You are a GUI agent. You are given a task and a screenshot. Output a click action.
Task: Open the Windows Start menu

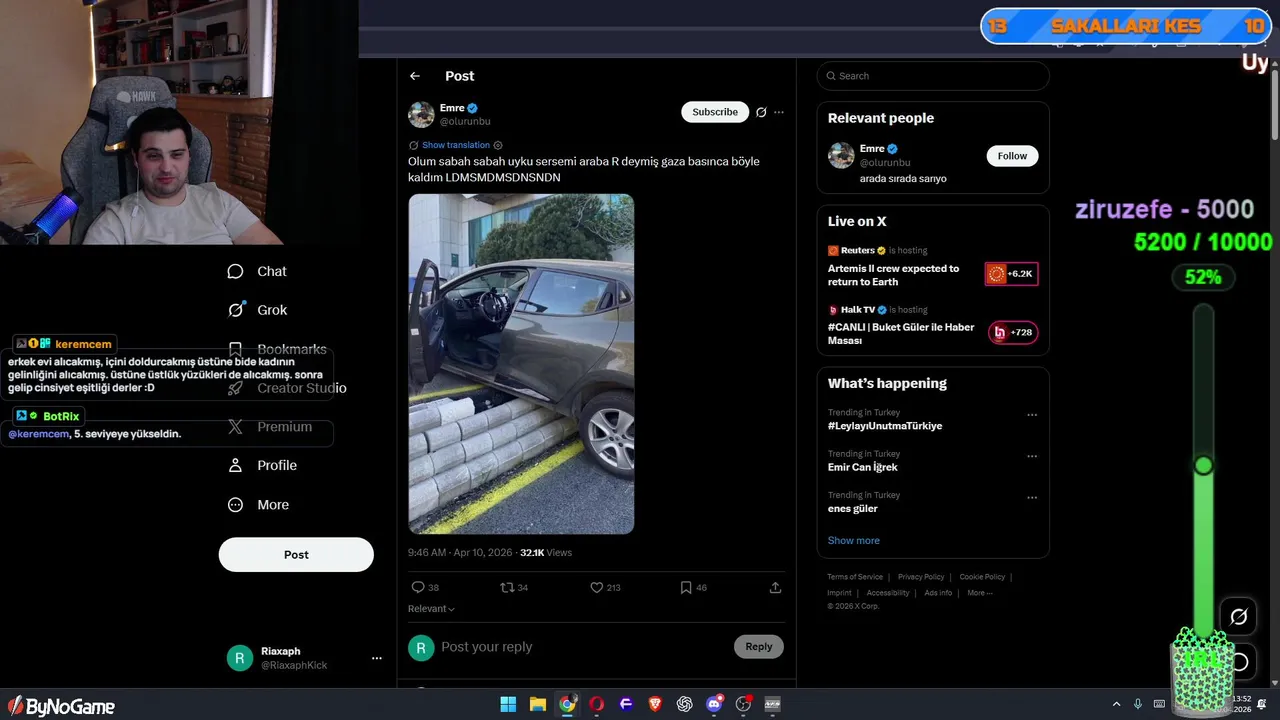tap(508, 704)
